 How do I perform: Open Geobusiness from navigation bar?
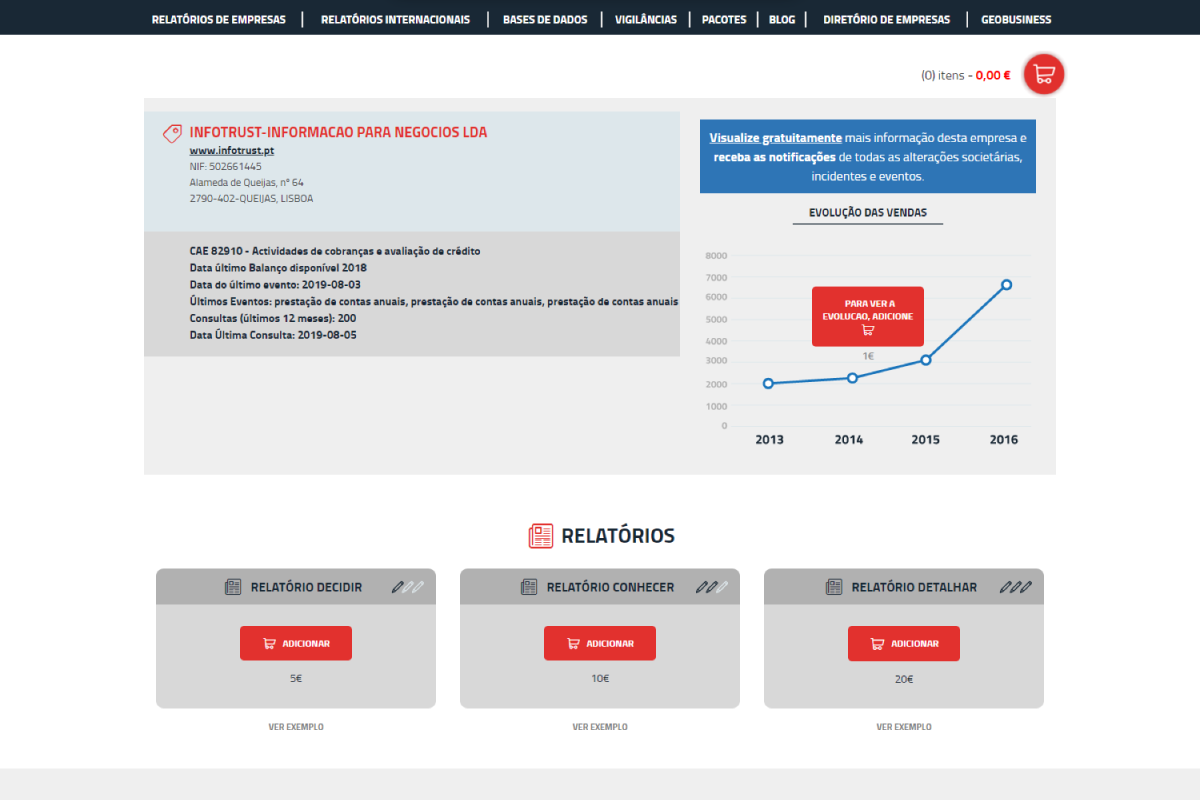[1016, 19]
